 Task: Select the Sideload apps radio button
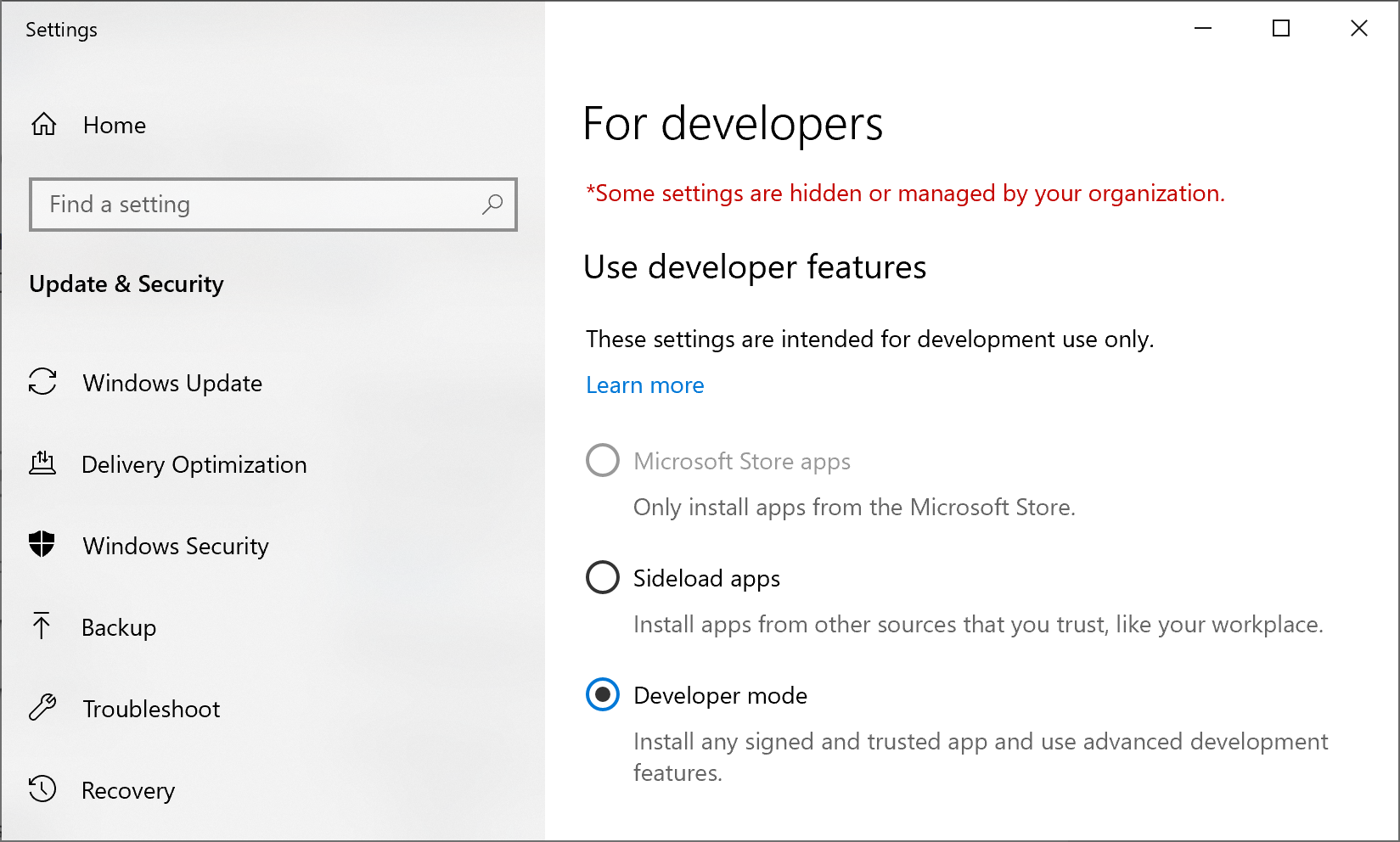[x=603, y=578]
